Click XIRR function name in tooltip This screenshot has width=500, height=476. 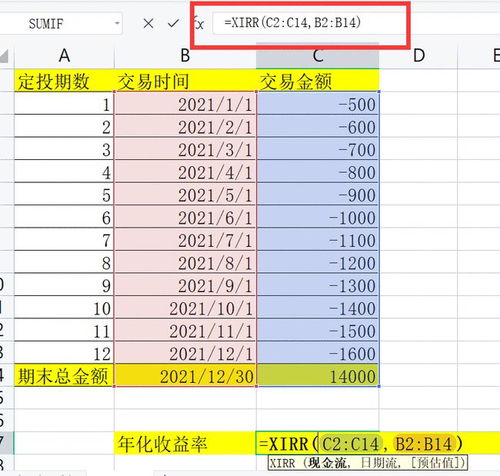point(282,463)
